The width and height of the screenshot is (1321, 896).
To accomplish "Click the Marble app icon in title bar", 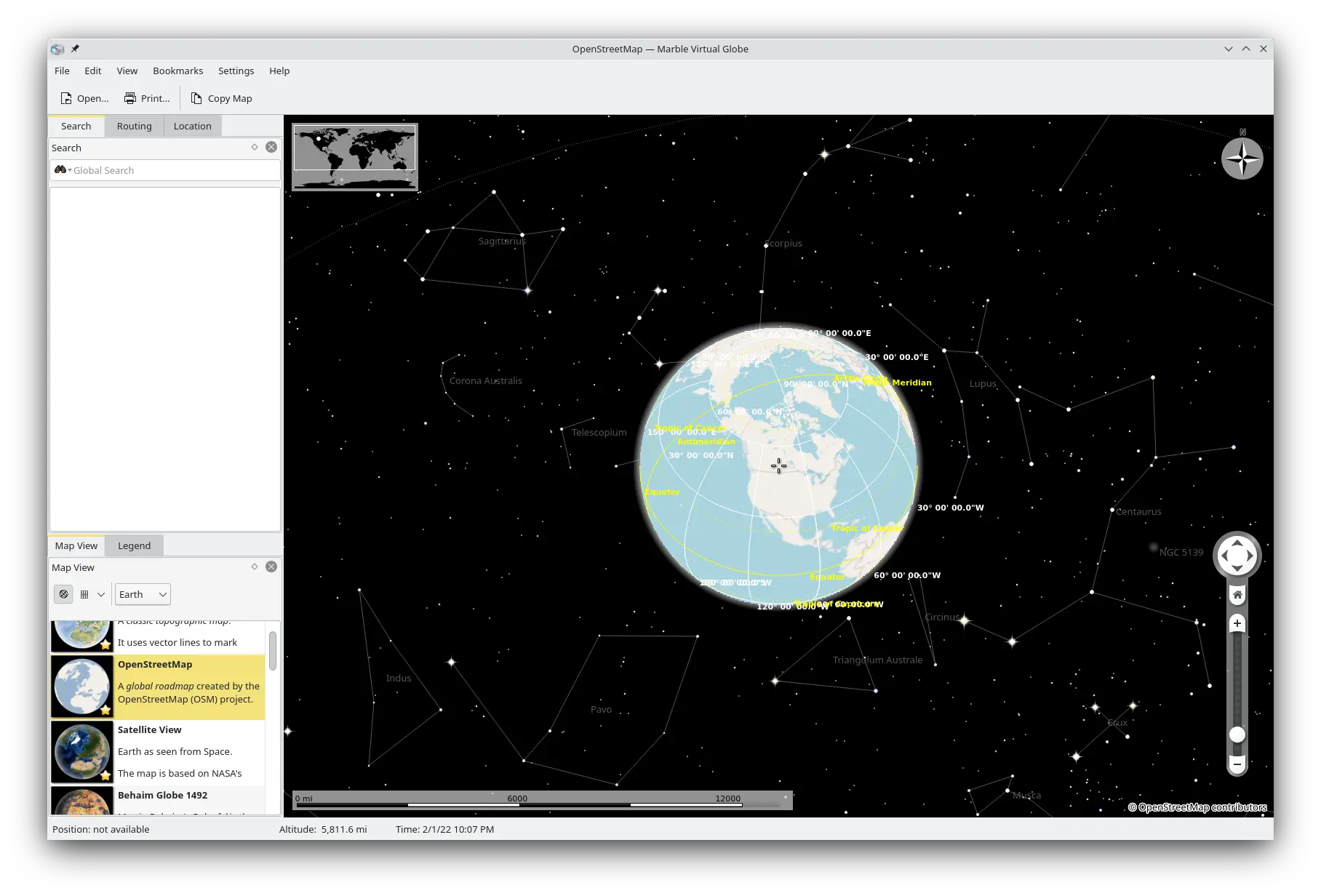I will [x=57, y=49].
